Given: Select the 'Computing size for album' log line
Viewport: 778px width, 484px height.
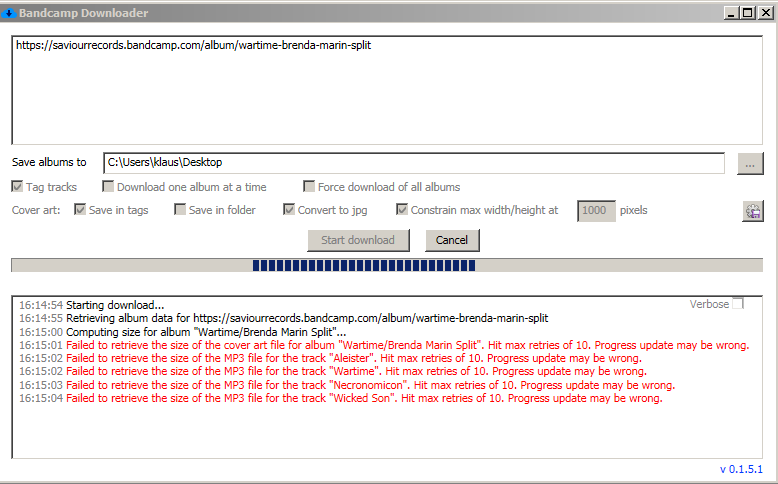Looking at the screenshot, I should (x=183, y=332).
